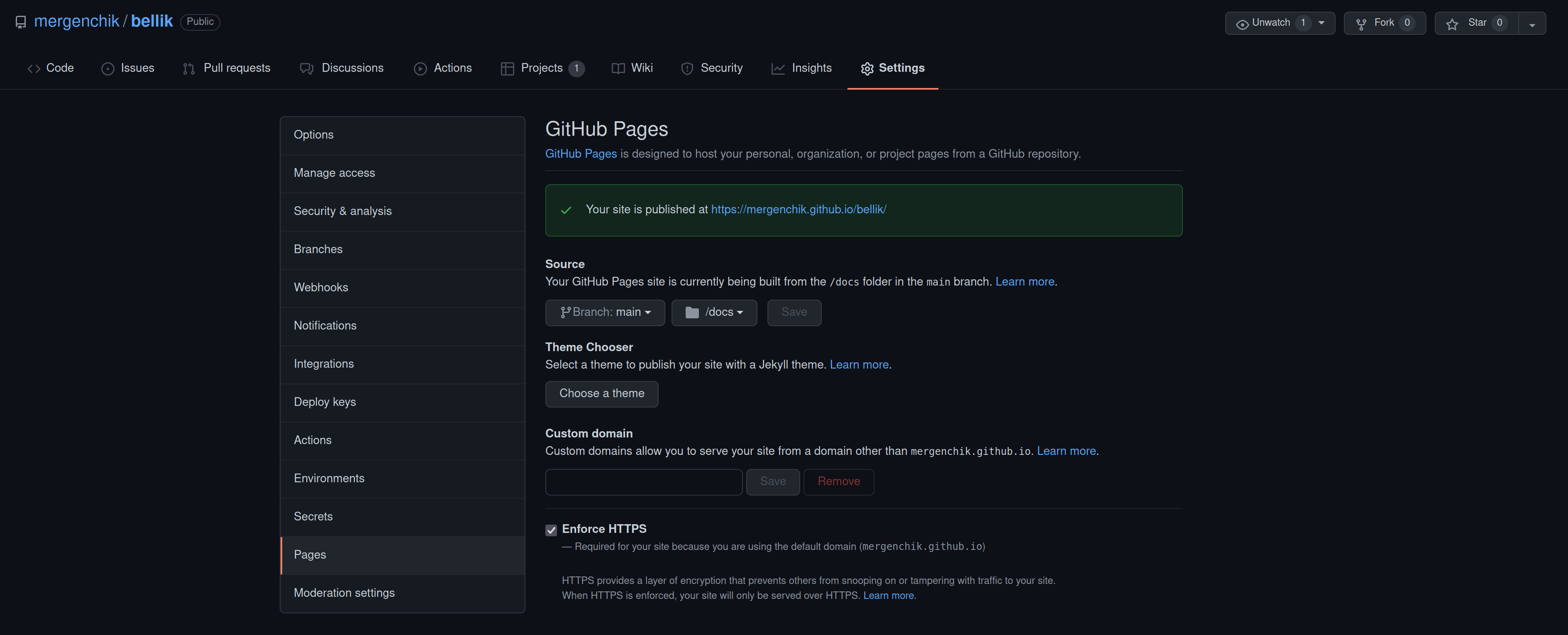This screenshot has width=1568, height=635.
Task: Click the Security shield icon
Action: pyautogui.click(x=687, y=69)
